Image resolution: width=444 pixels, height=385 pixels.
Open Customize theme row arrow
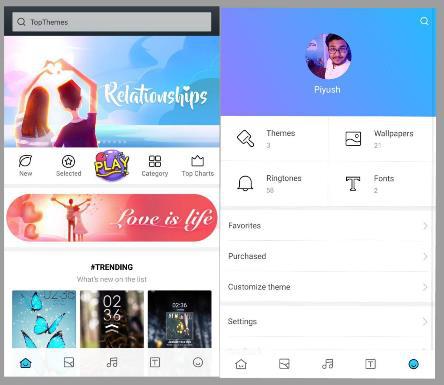[x=425, y=287]
